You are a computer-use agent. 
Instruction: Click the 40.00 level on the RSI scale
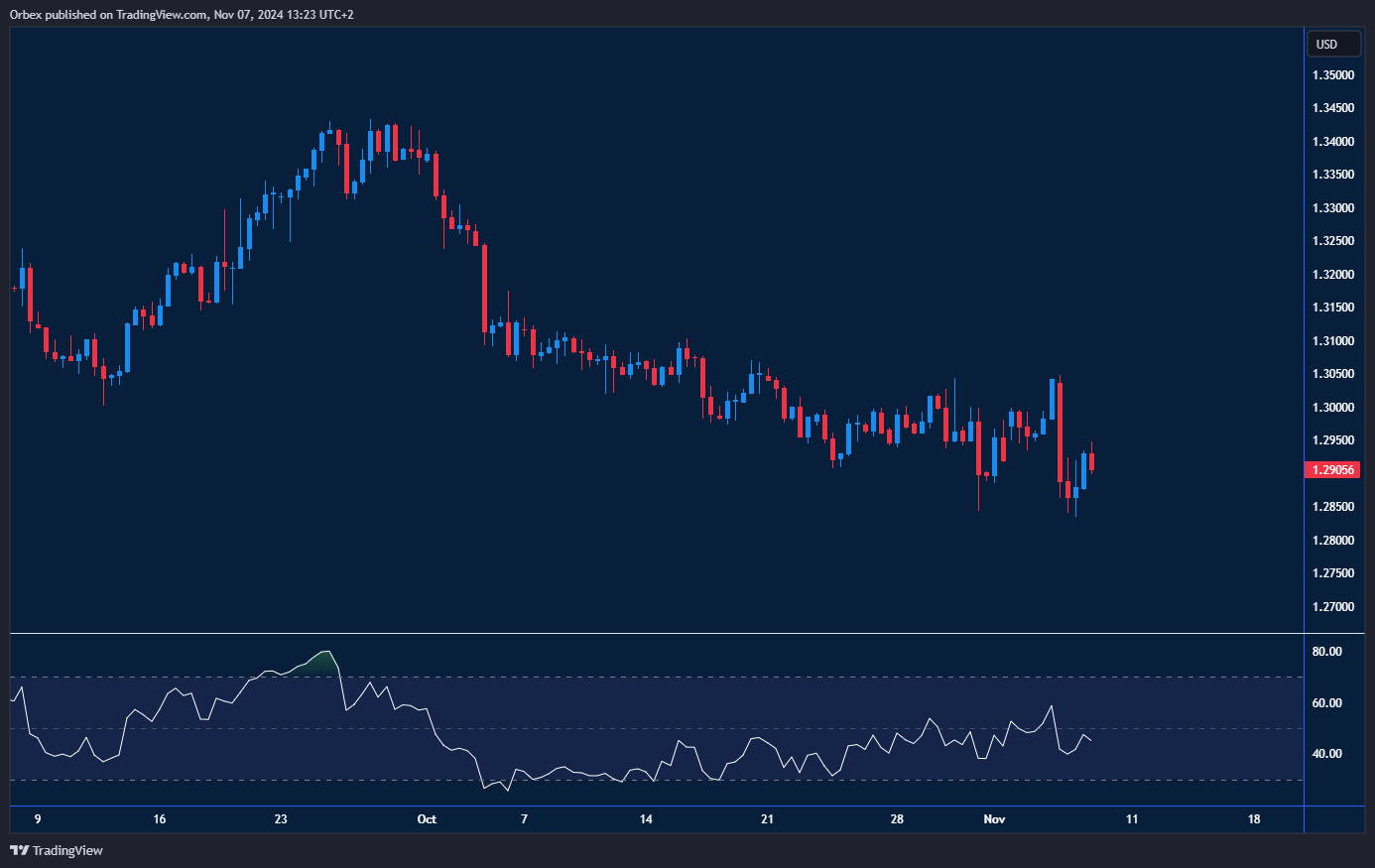[x=1326, y=754]
